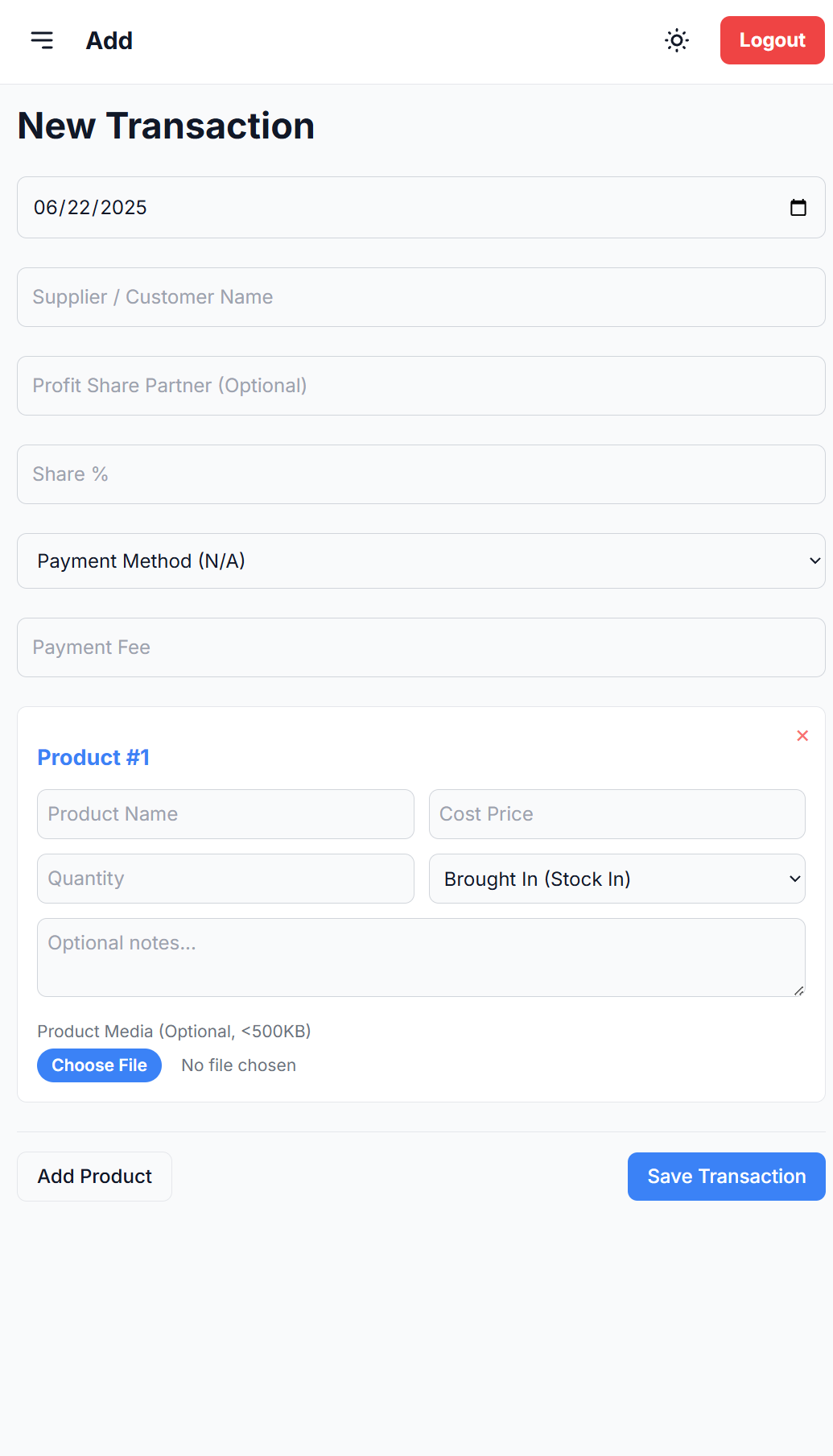Add another product to the transaction
The image size is (833, 1456).
[94, 1176]
